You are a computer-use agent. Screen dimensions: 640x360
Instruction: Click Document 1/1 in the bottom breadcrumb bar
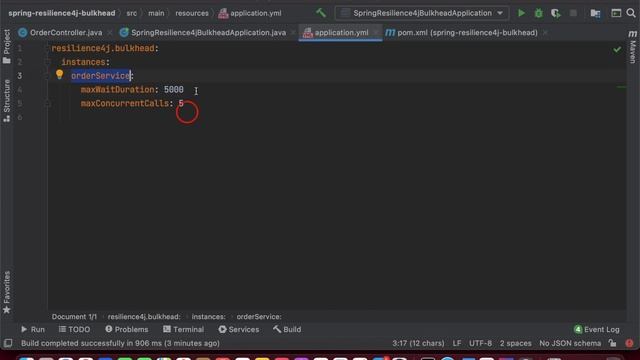74,317
